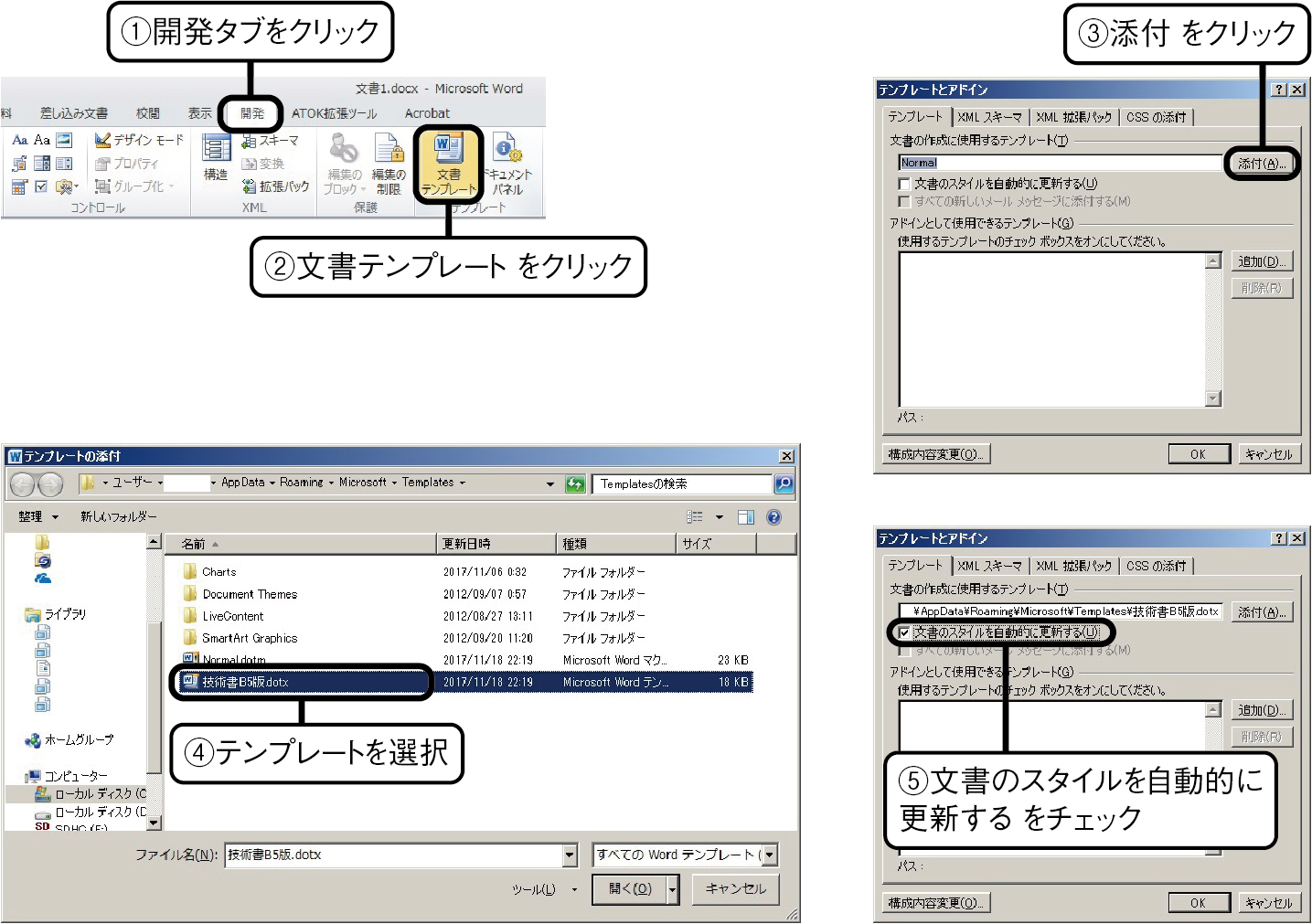Open スキーマ in the XML group
Image resolution: width=1312 pixels, height=924 pixels.
[270, 141]
